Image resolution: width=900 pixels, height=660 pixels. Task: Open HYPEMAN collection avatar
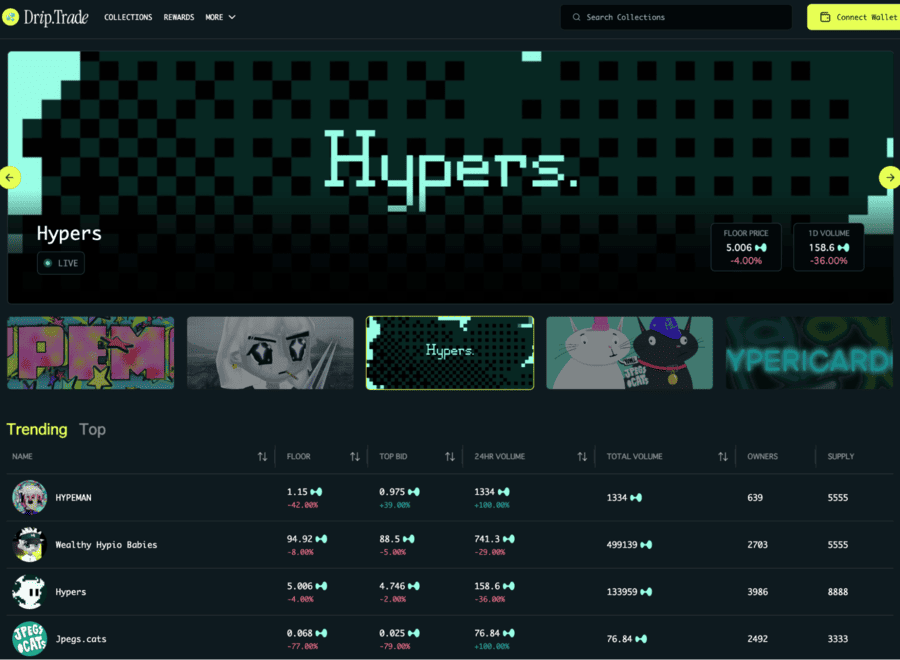point(29,497)
